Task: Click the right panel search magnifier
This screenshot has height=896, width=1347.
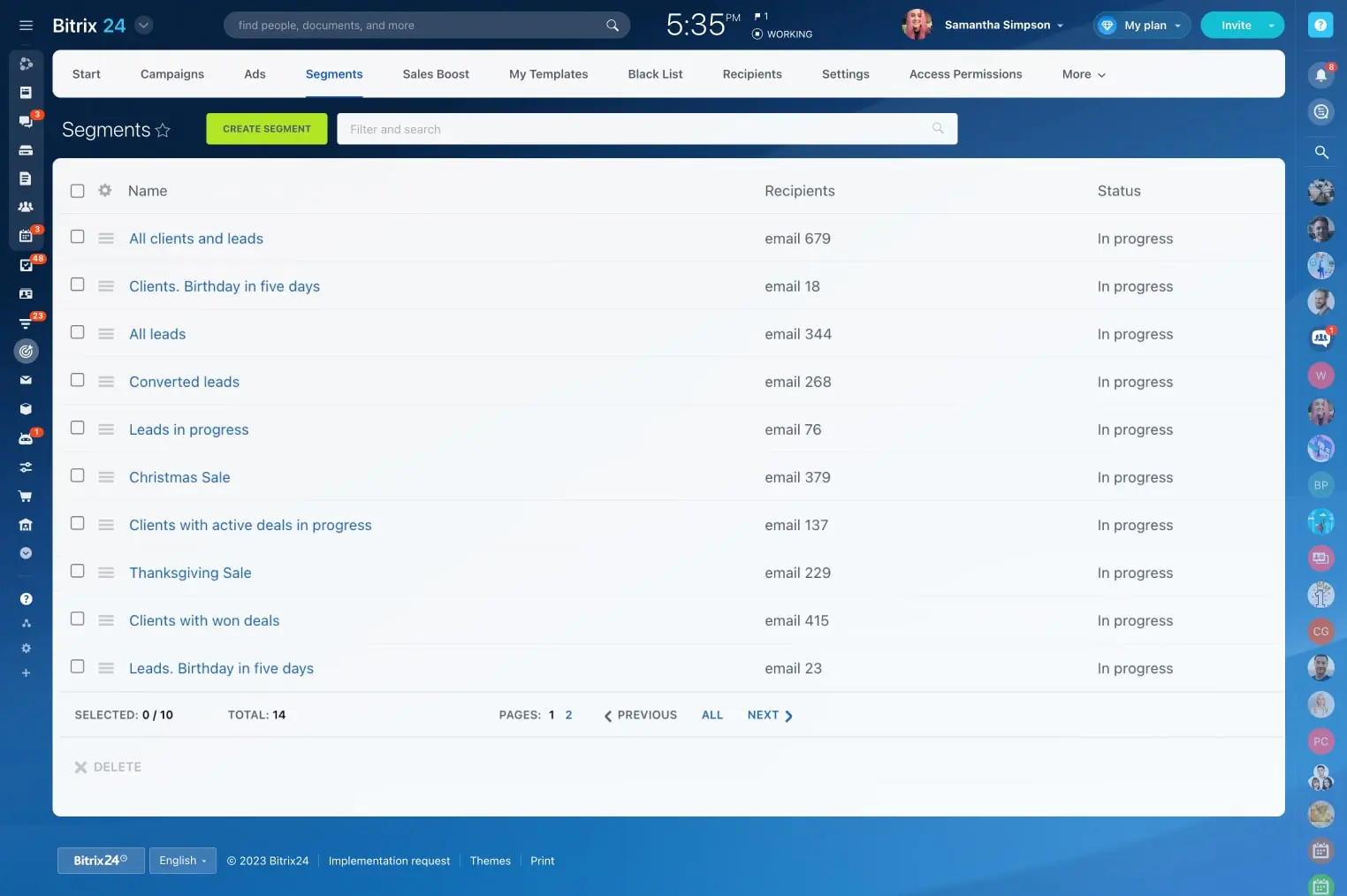Action: tap(1320, 153)
